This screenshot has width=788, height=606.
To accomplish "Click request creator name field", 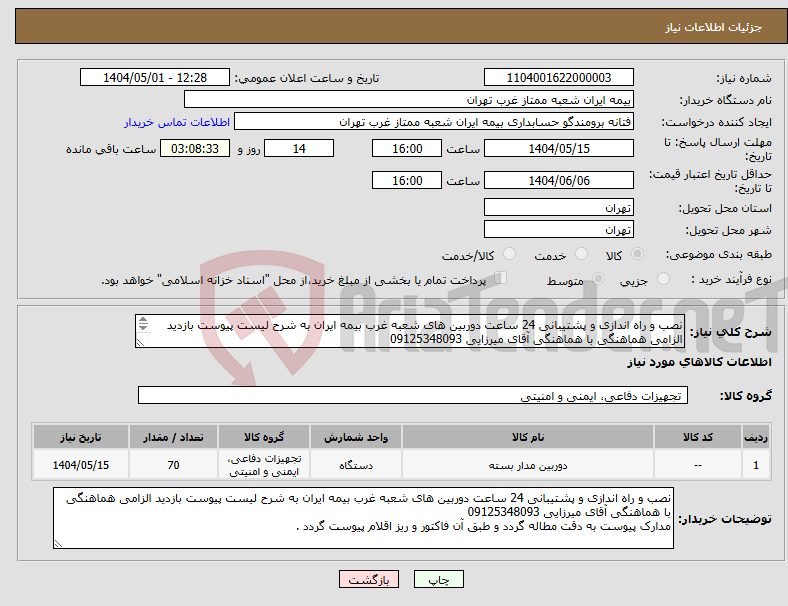I will [434, 122].
